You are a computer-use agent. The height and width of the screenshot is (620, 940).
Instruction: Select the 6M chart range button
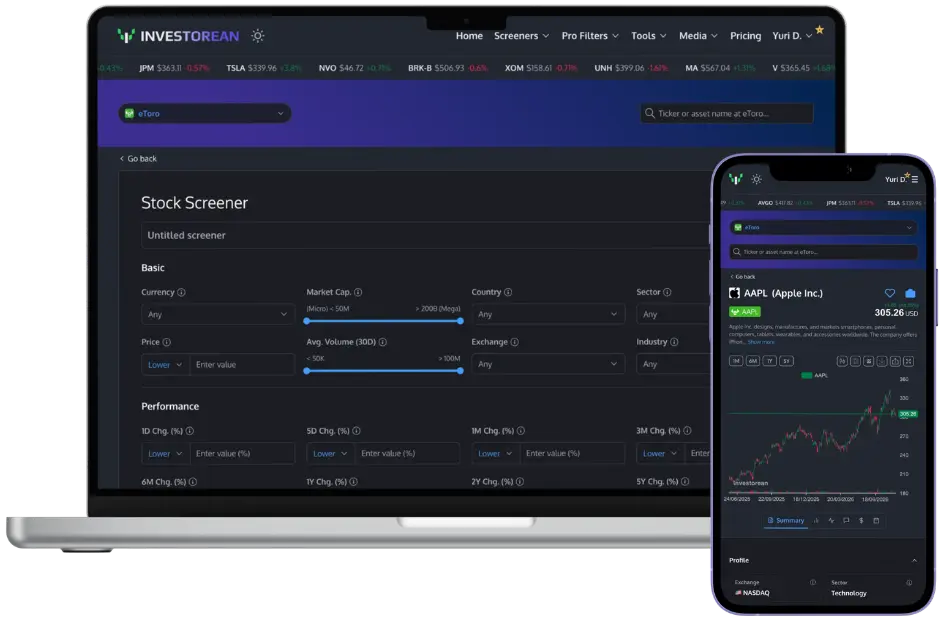(752, 361)
